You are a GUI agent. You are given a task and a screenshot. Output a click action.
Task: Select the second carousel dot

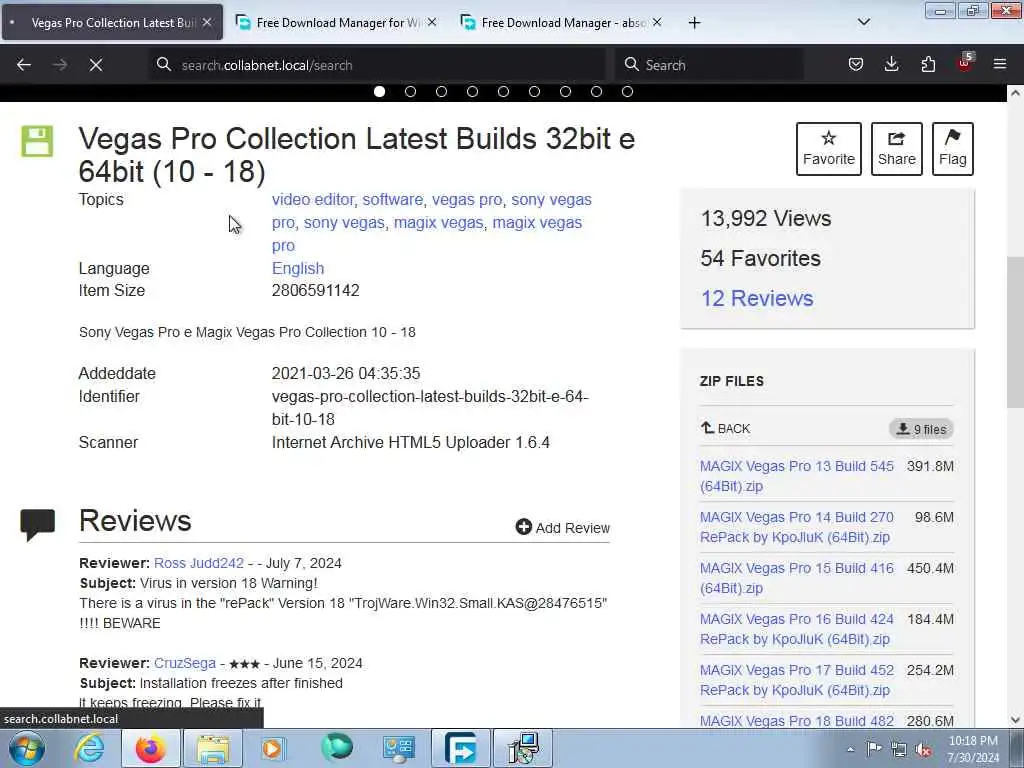[410, 91]
